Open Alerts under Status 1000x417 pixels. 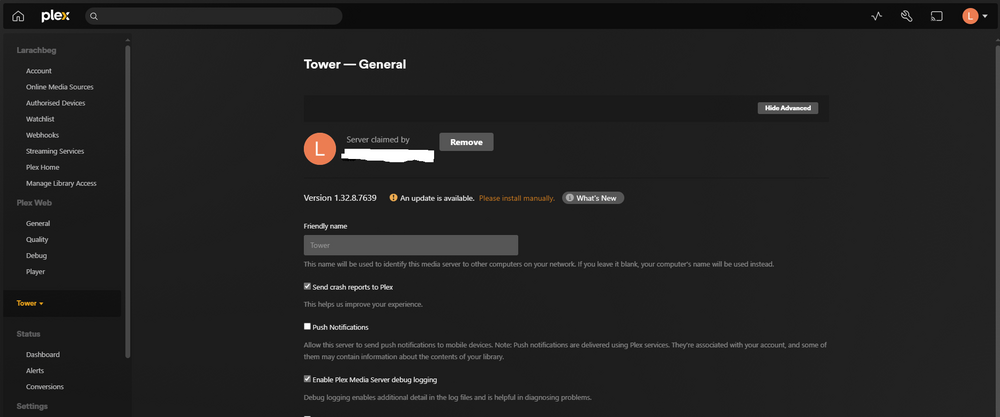click(35, 370)
